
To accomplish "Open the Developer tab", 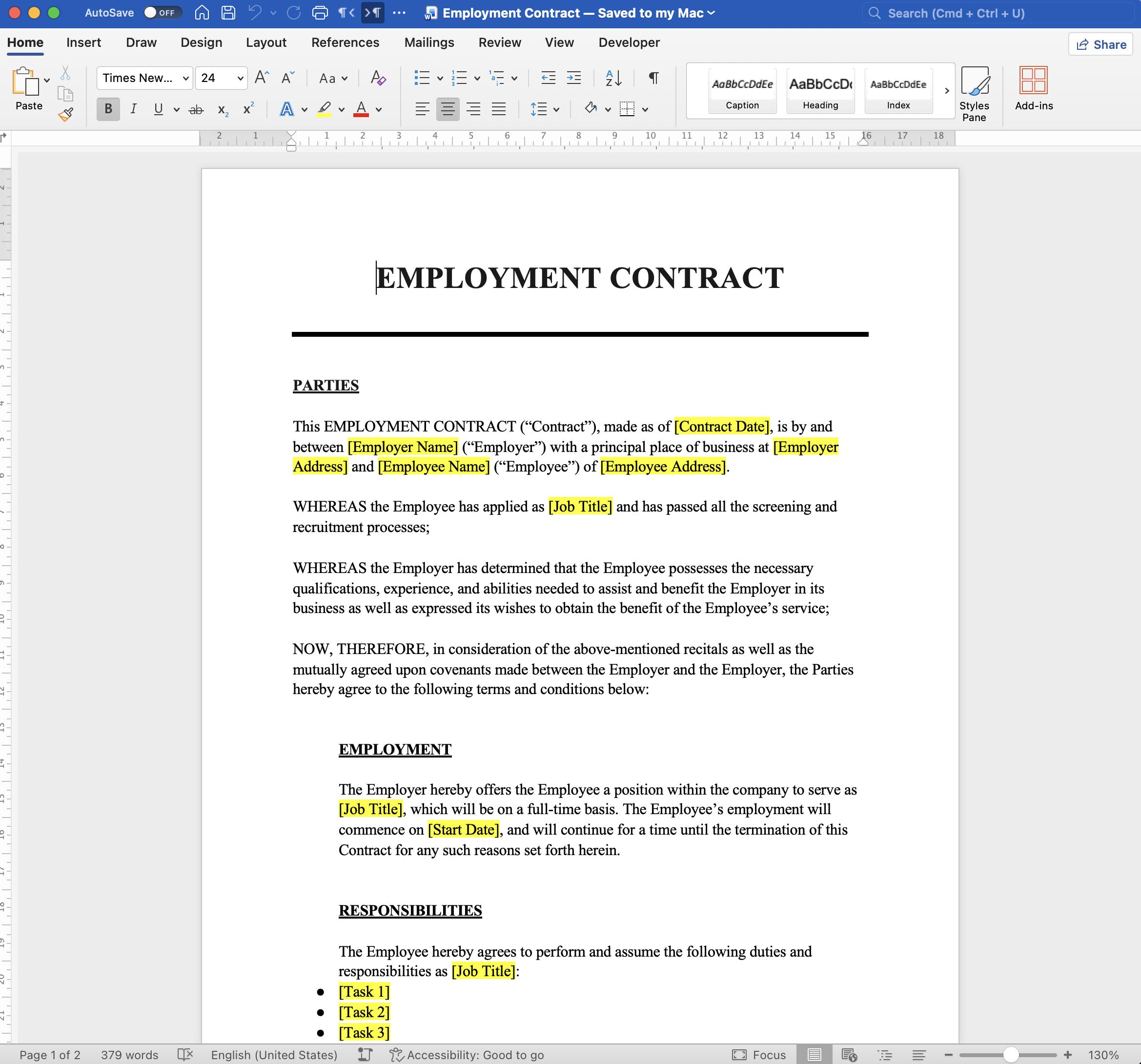I will [x=629, y=42].
